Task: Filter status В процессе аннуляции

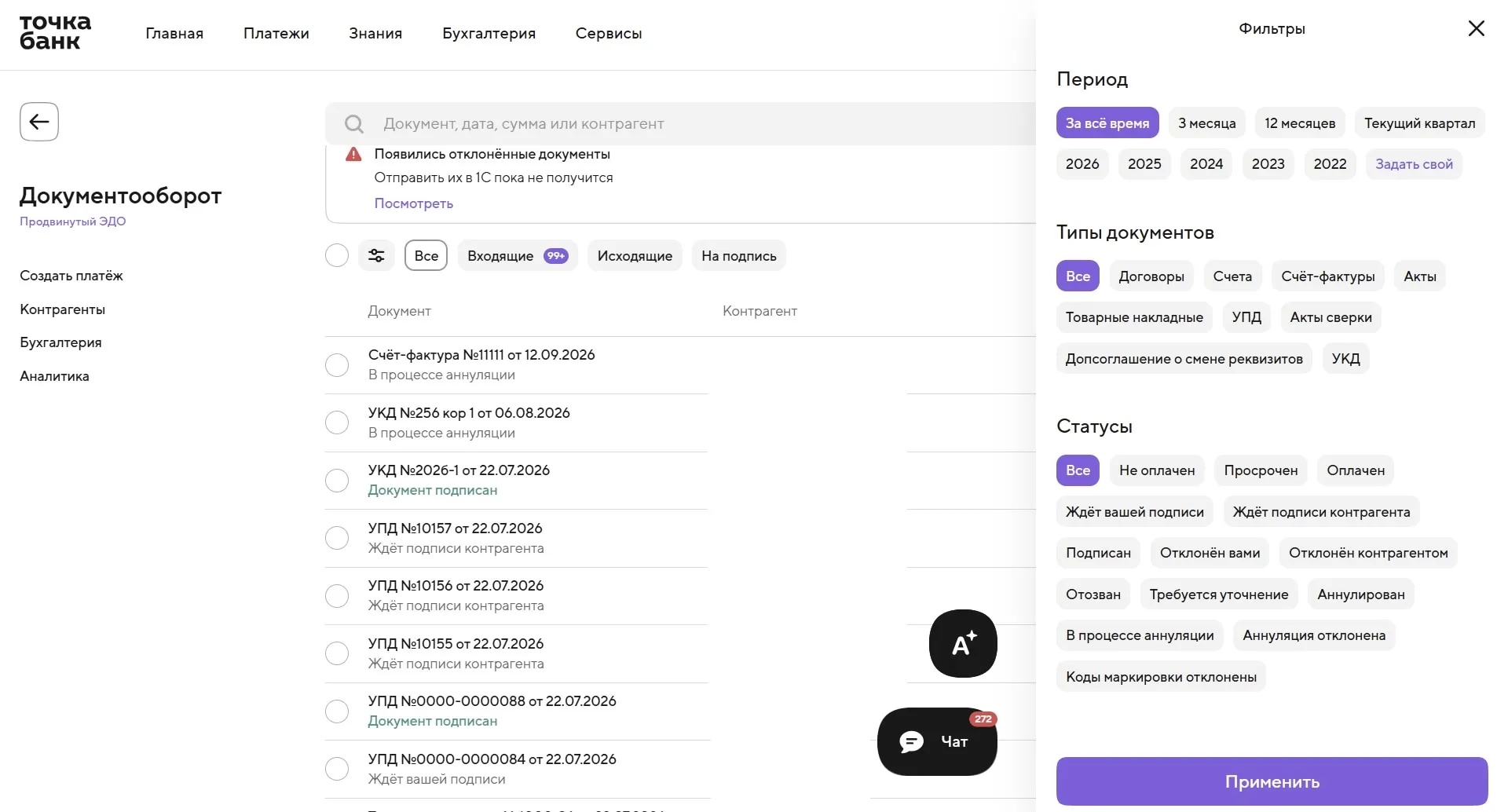Action: [1140, 635]
